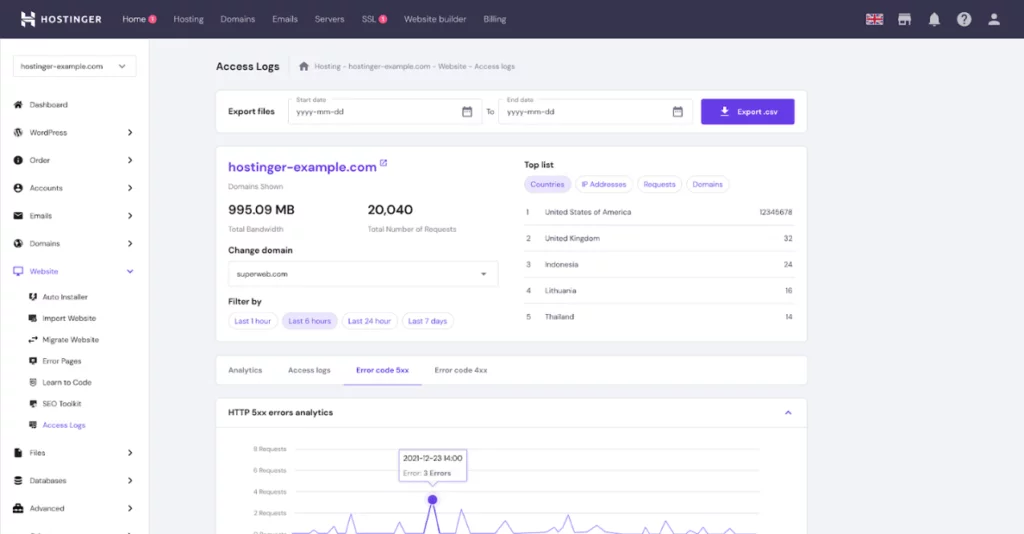Expand the Domains sidebar chevron

(130, 243)
